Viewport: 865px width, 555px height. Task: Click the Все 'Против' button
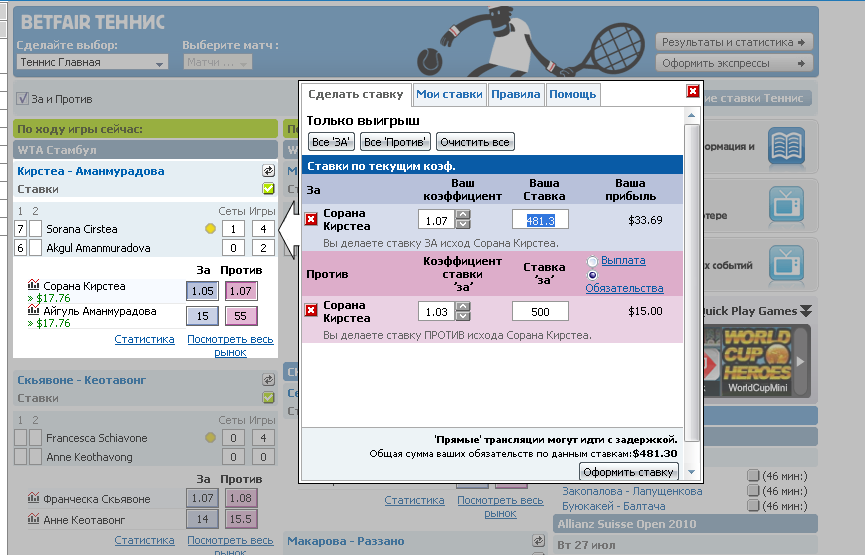coord(395,142)
